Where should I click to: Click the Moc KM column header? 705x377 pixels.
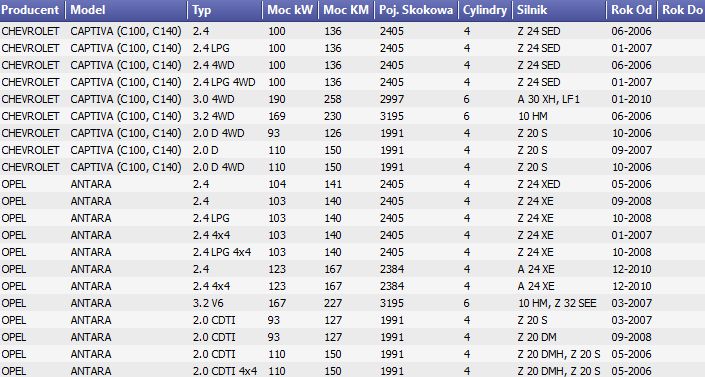(x=346, y=10)
